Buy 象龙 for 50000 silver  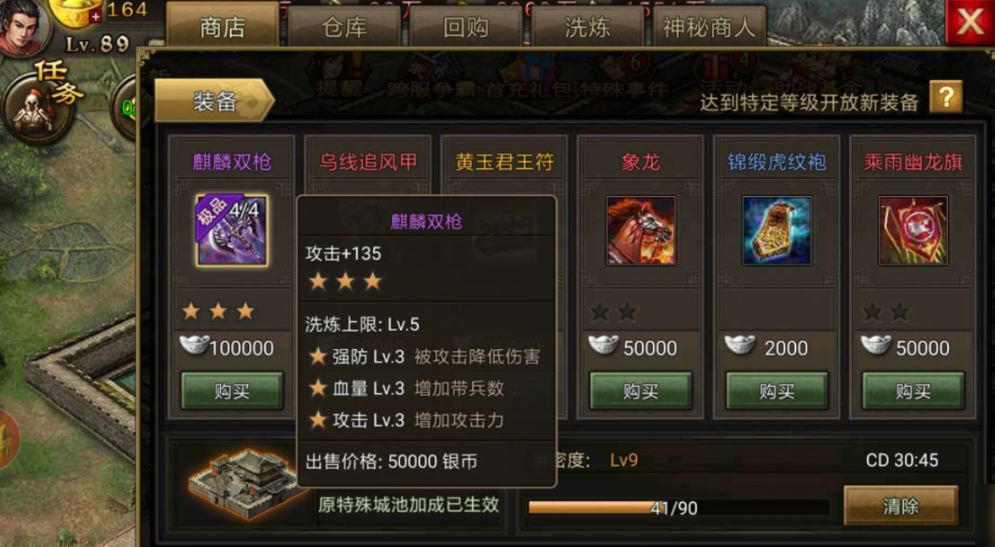click(640, 390)
